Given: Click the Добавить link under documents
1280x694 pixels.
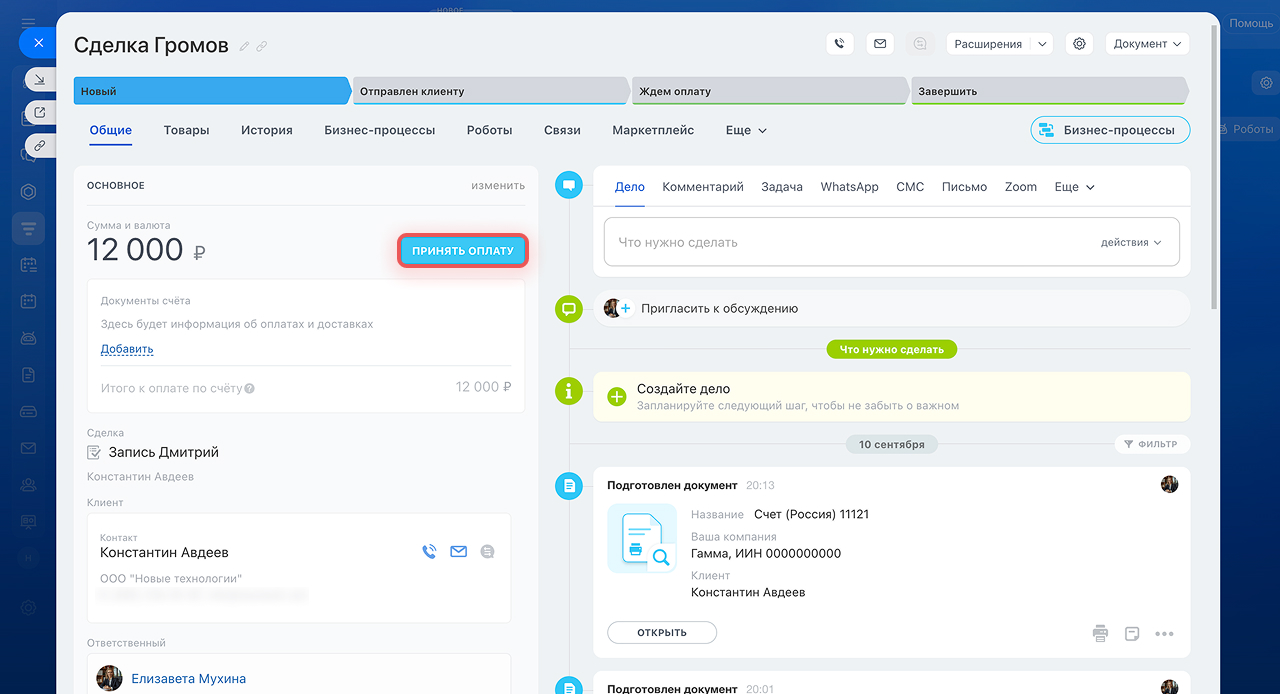Looking at the screenshot, I should click(127, 349).
